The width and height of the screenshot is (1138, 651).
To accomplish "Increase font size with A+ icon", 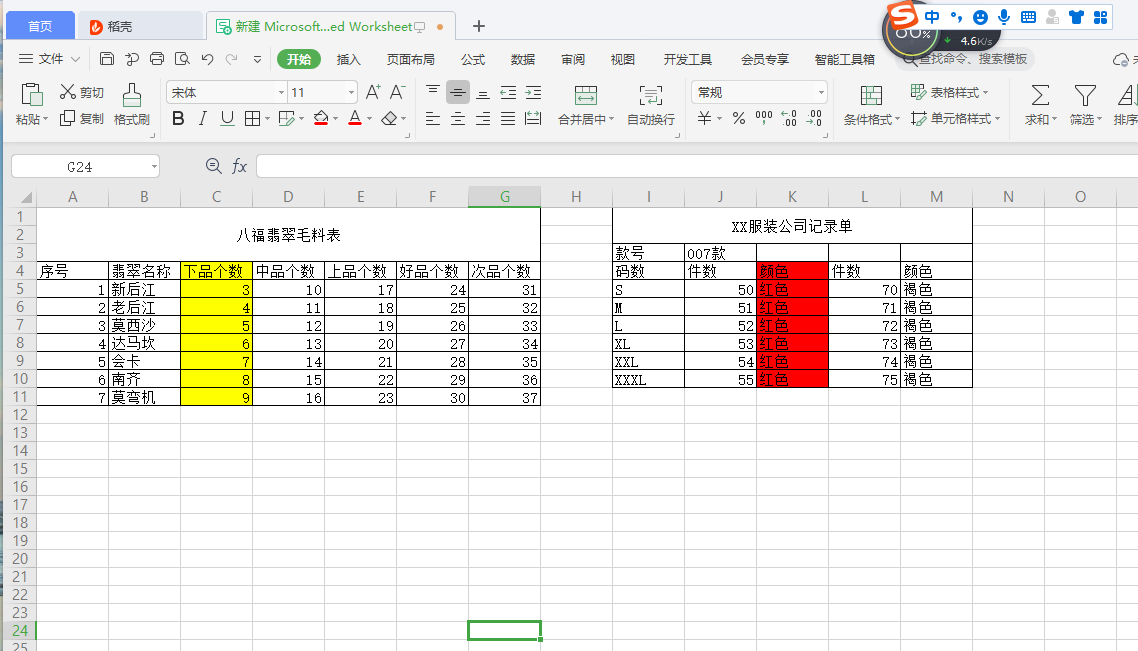I will 373,92.
